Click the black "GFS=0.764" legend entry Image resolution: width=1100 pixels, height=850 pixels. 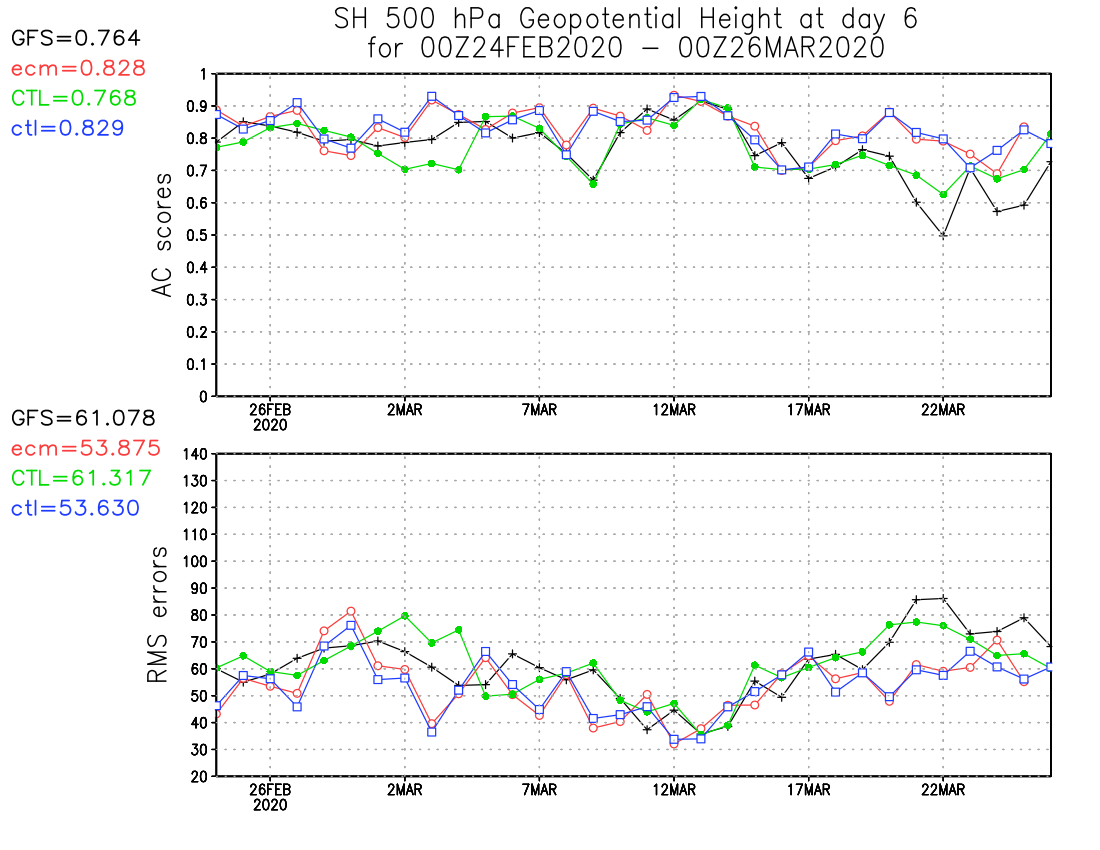76,38
